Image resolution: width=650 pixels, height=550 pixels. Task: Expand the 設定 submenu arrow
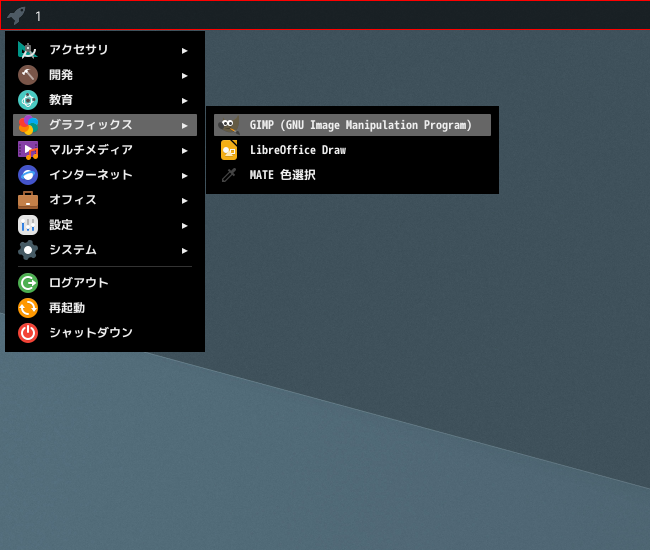tap(184, 225)
